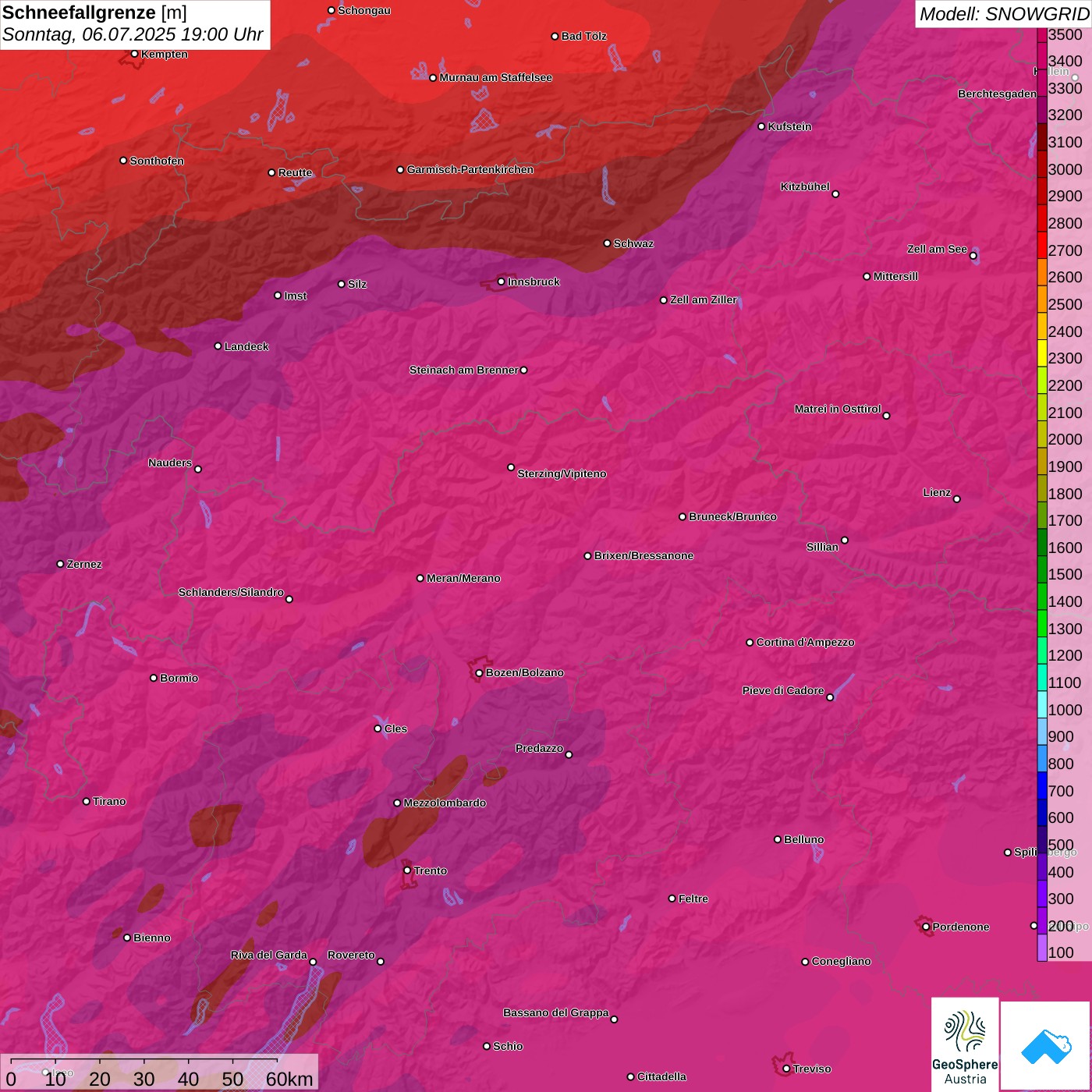
Task: Select the Brixen/Bressanone label
Action: pyautogui.click(x=643, y=555)
